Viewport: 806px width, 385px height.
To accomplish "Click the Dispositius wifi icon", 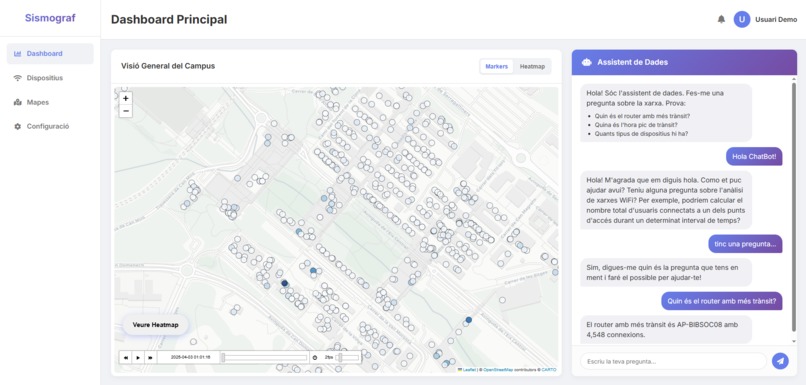I will pos(17,78).
